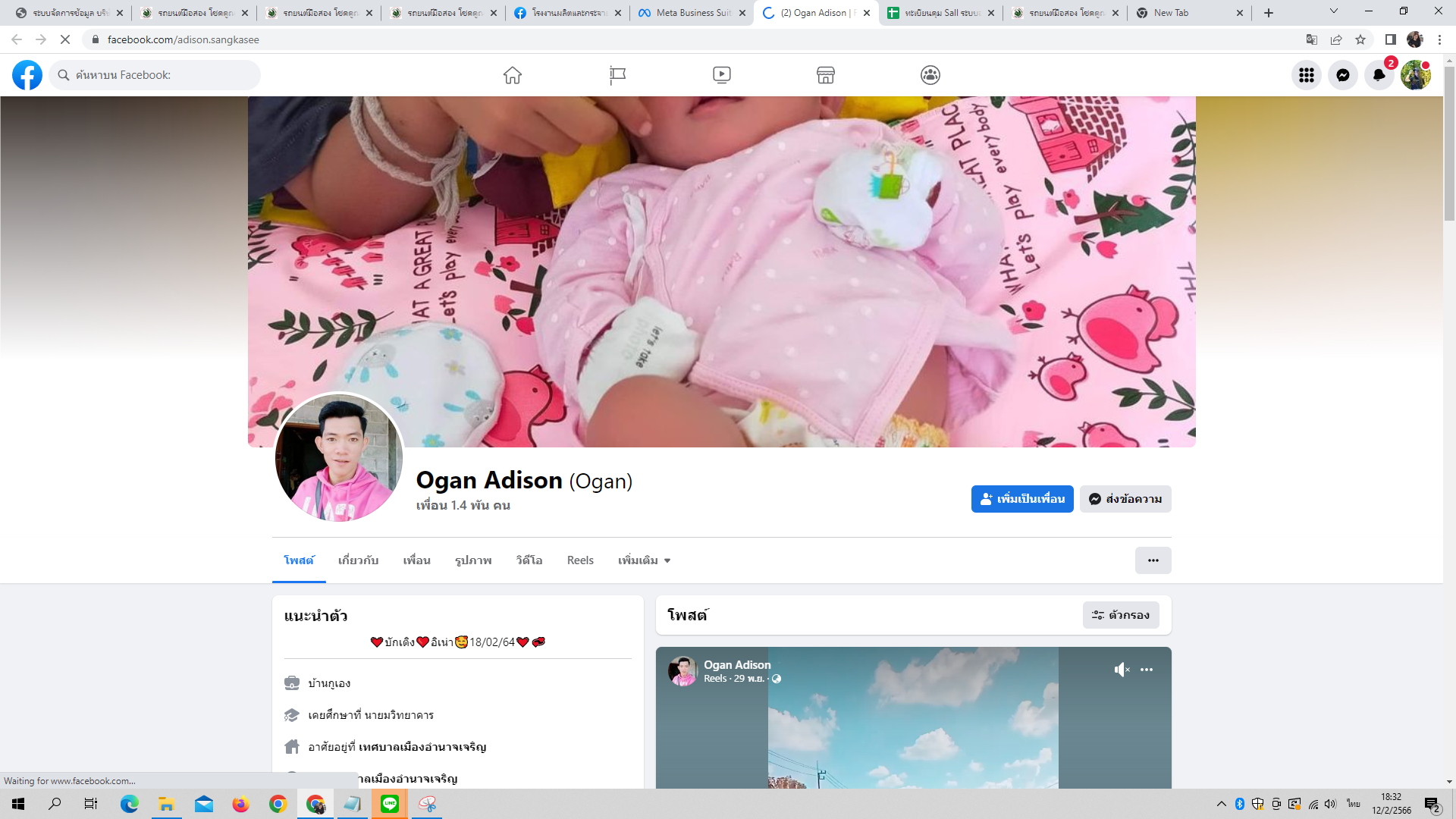Open Facebook Home icon

(x=513, y=75)
